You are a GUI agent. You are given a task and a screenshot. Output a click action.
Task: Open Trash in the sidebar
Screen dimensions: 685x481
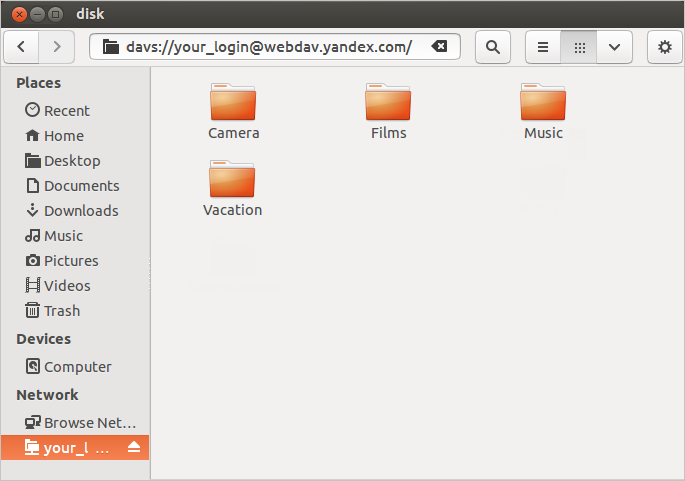75,311
